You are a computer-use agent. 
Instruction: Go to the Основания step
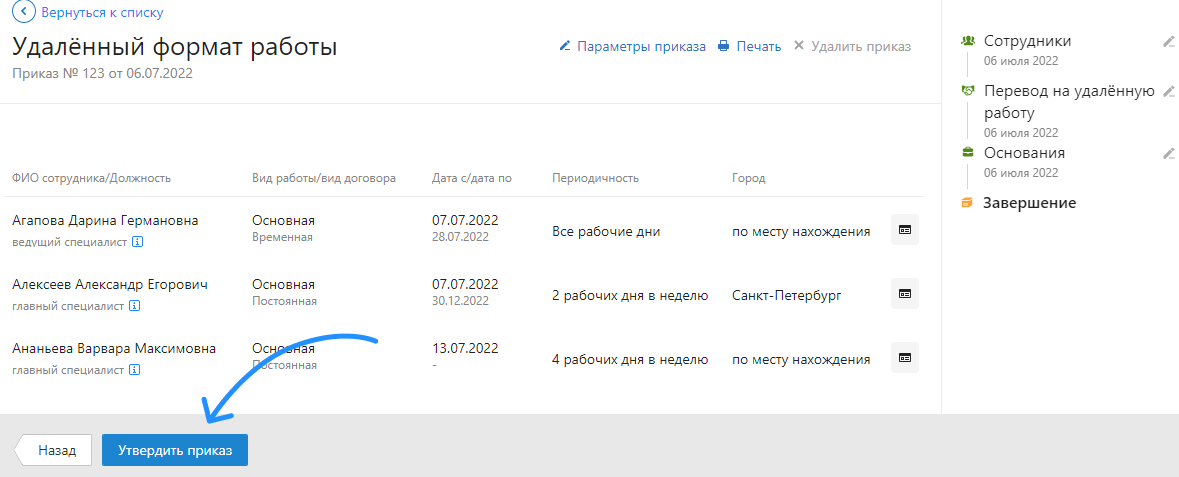[x=1024, y=153]
